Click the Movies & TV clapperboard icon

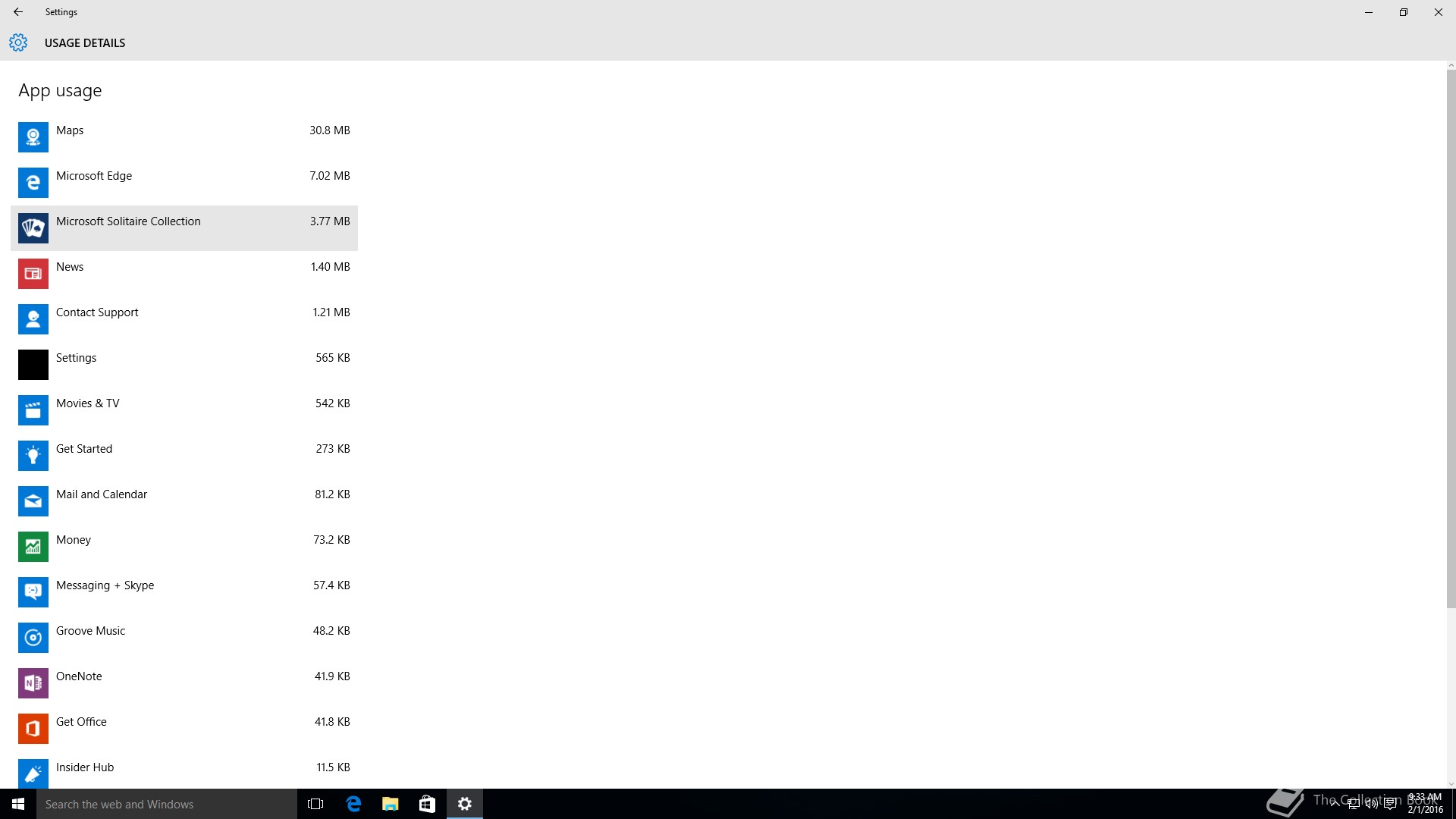point(33,410)
